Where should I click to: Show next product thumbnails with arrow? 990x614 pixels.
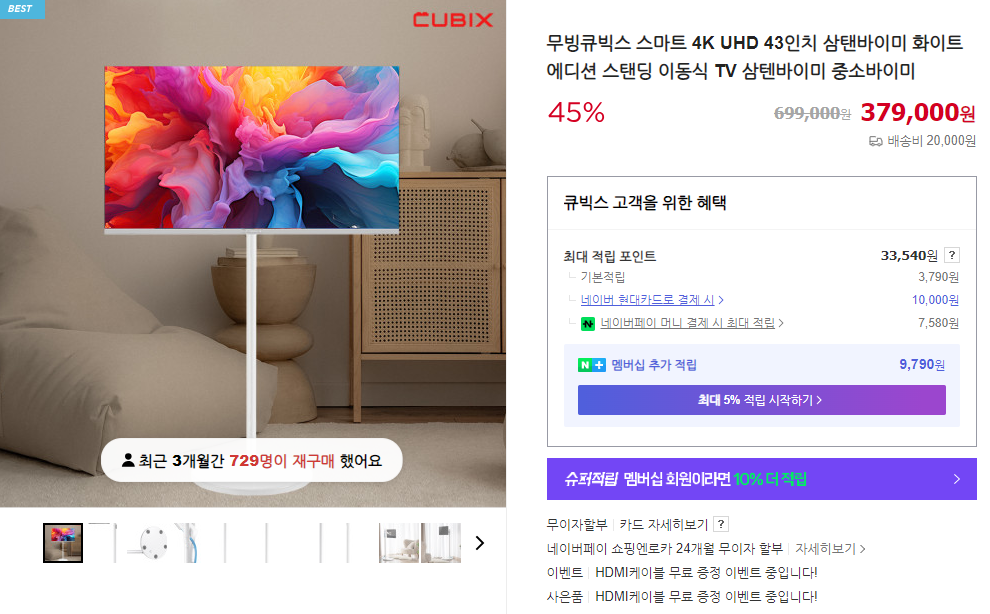[x=480, y=543]
